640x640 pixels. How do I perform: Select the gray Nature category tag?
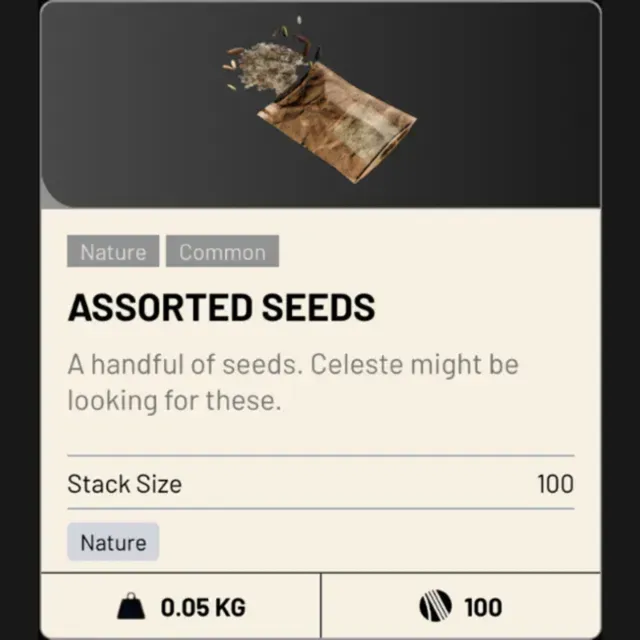pos(113,252)
